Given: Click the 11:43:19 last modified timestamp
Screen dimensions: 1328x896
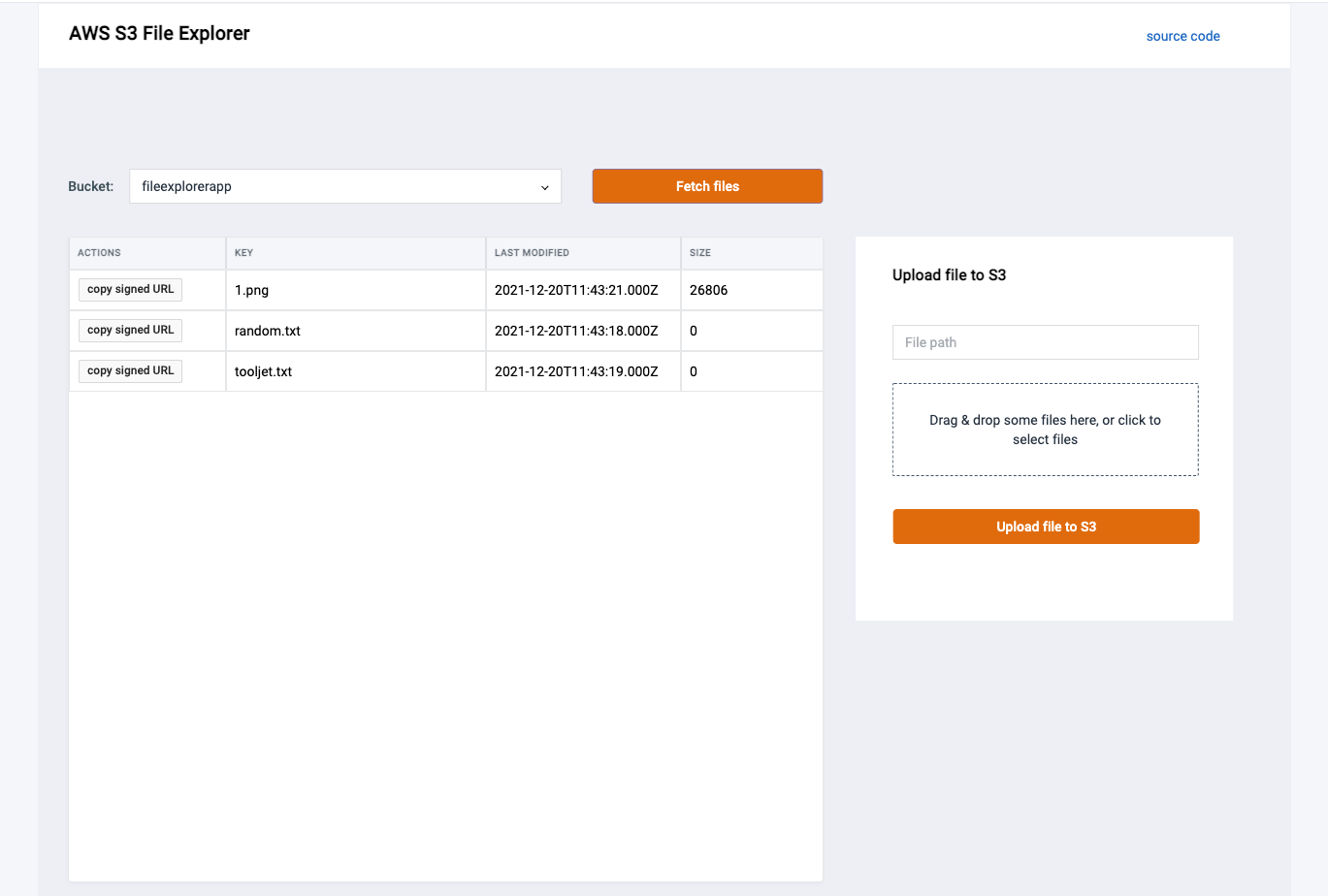Looking at the screenshot, I should tap(576, 371).
